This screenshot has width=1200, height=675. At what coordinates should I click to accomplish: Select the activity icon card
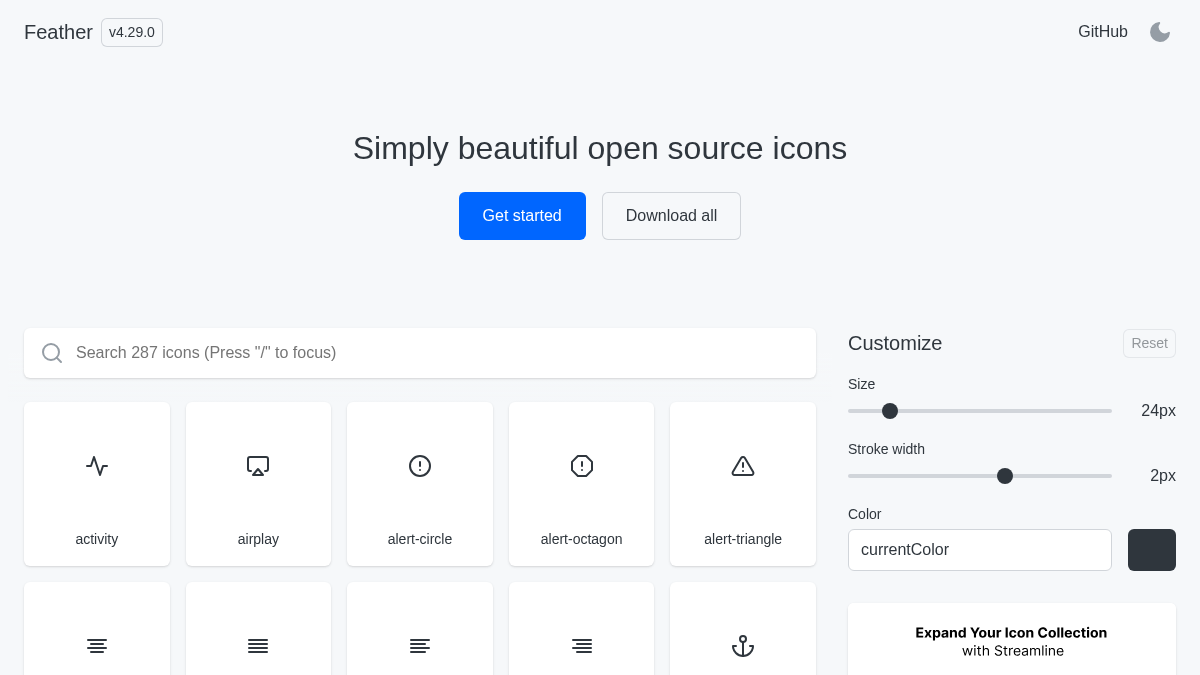(x=97, y=484)
